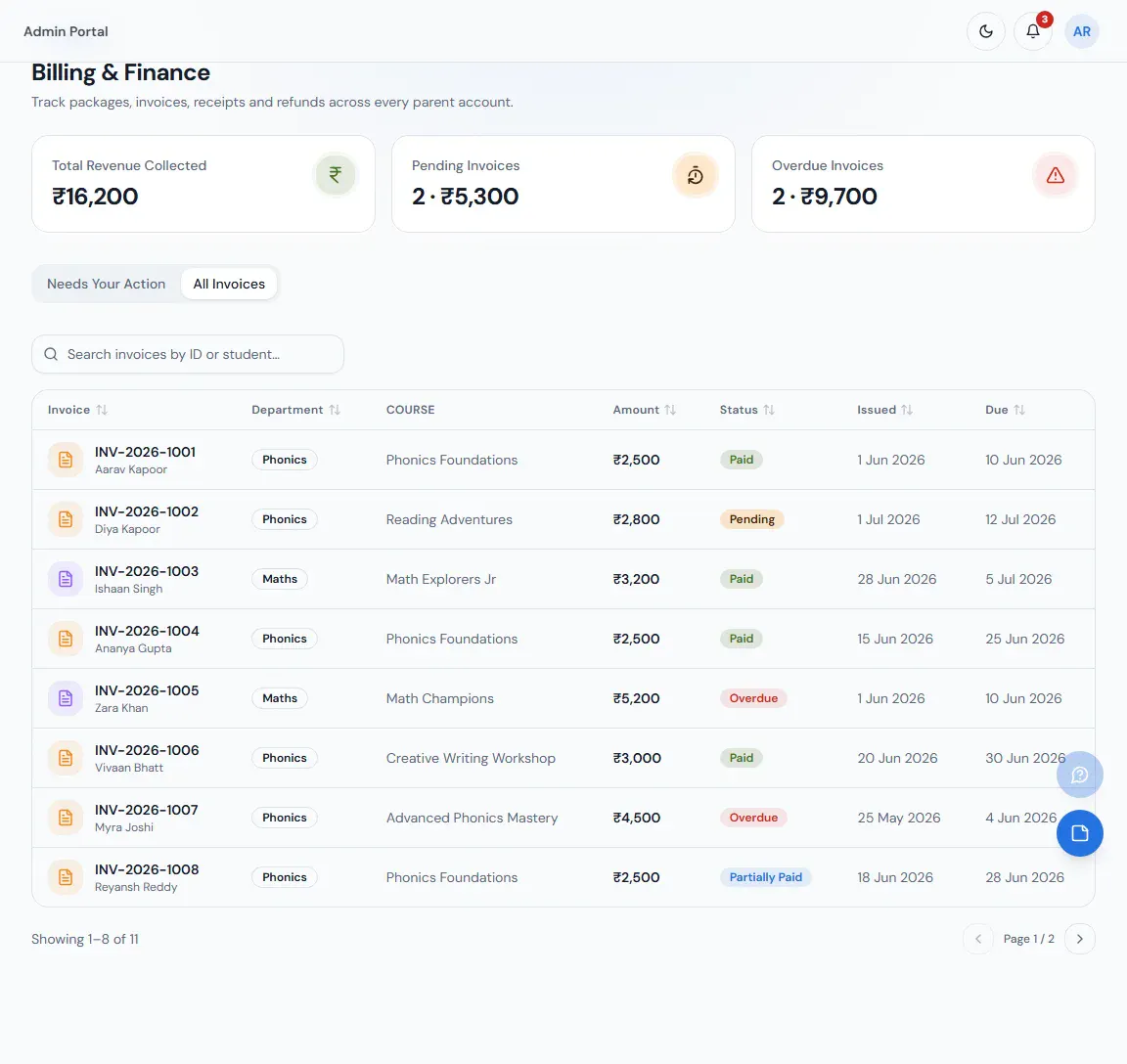Click the Partially Paid status badge
The image size is (1127, 1064).
tap(765, 877)
